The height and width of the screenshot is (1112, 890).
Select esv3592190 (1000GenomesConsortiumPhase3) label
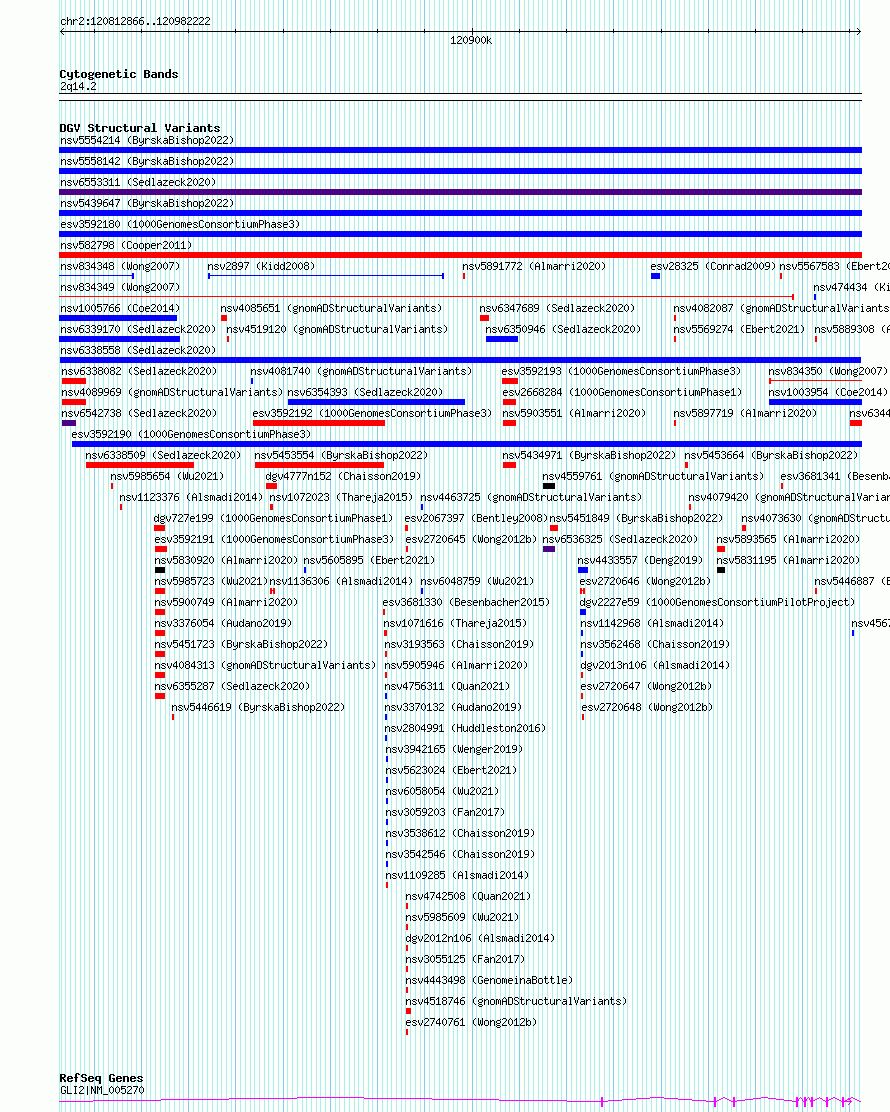[191, 434]
